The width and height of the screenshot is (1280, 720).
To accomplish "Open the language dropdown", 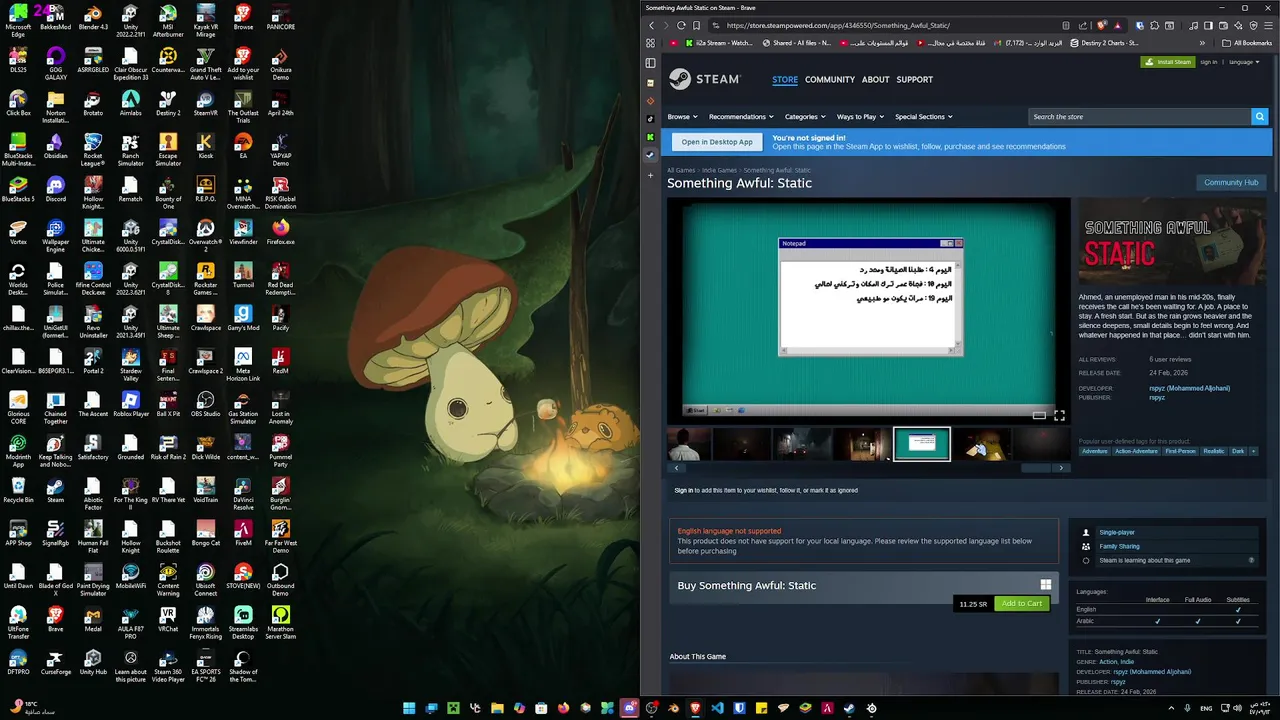I will tap(1242, 62).
